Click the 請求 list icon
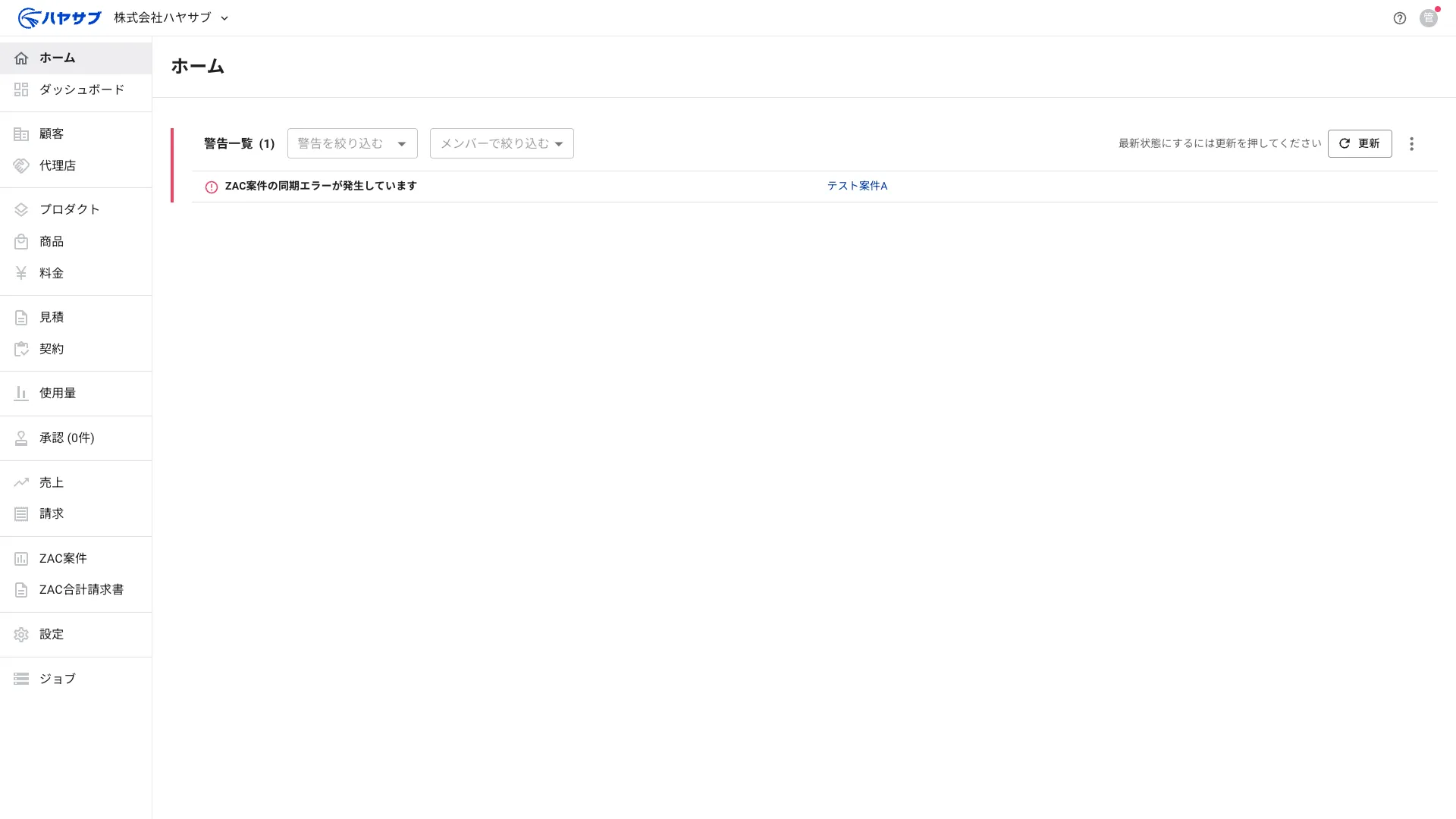 (21, 514)
